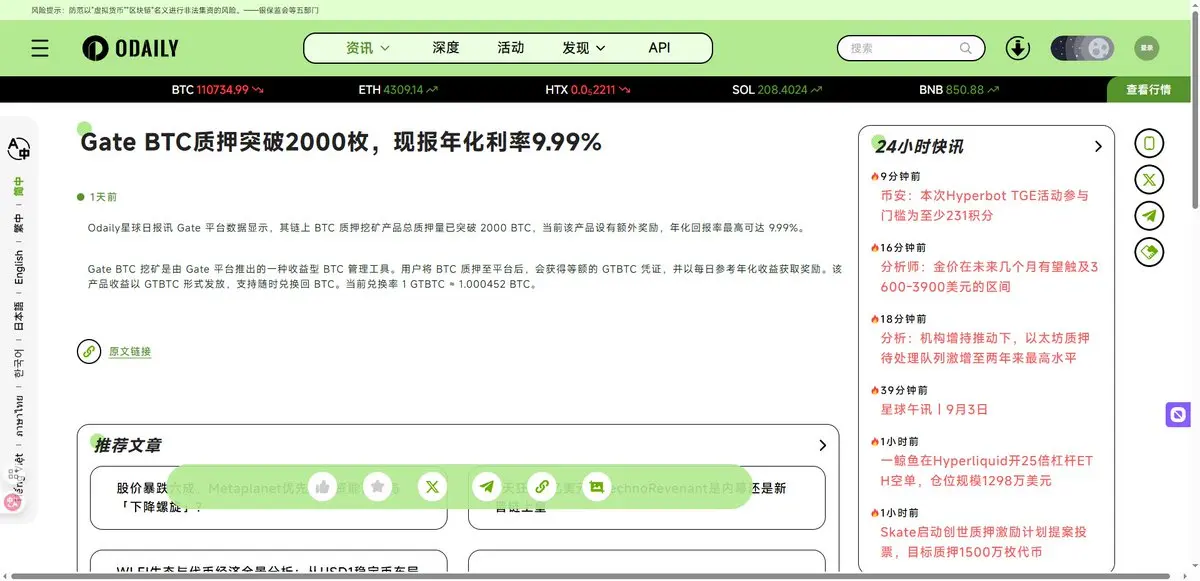Image resolution: width=1200 pixels, height=581 pixels.
Task: Switch site language to 日本語
Action: click(x=19, y=316)
